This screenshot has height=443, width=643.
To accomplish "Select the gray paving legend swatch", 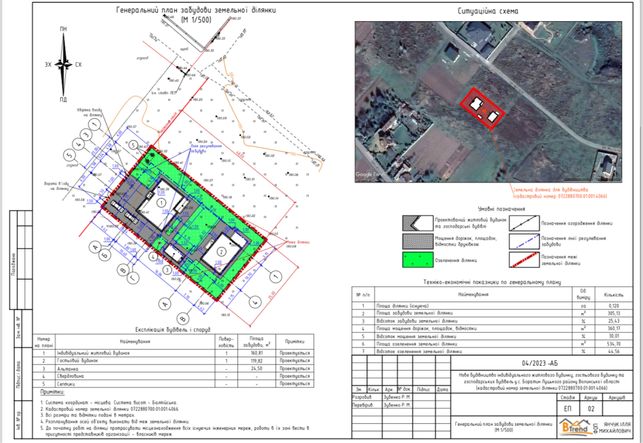I will click(x=418, y=241).
